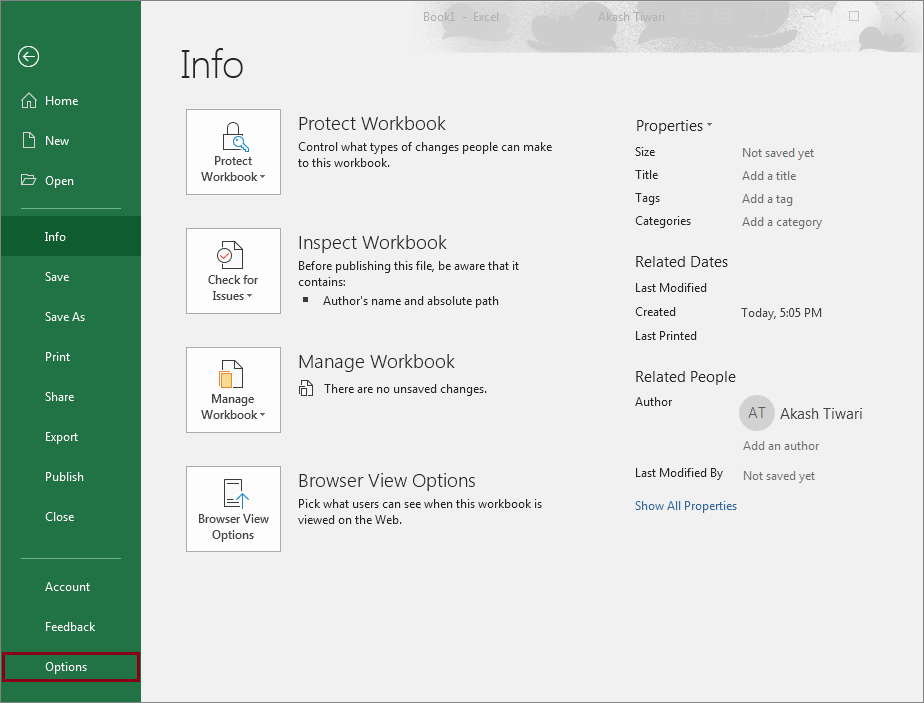
Task: Click the Categories label
Action: [663, 221]
